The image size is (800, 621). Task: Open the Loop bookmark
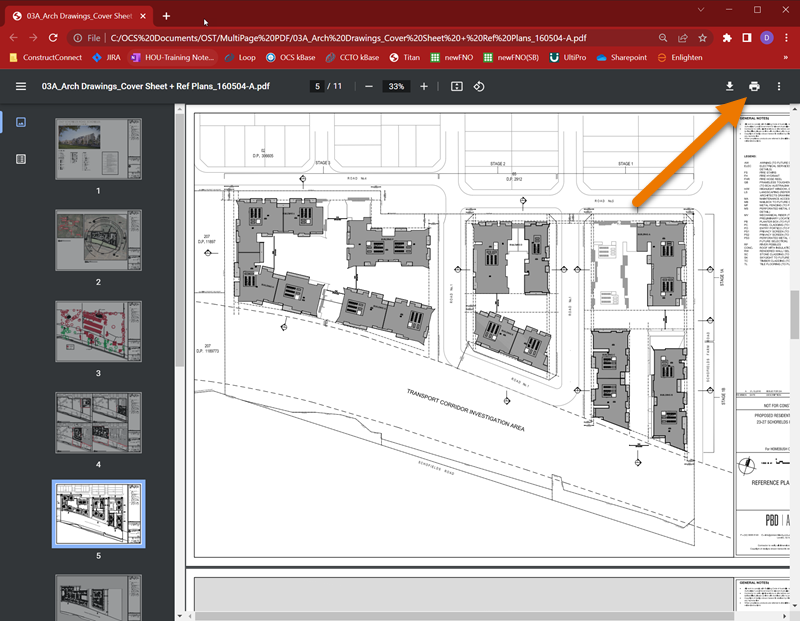[x=241, y=58]
